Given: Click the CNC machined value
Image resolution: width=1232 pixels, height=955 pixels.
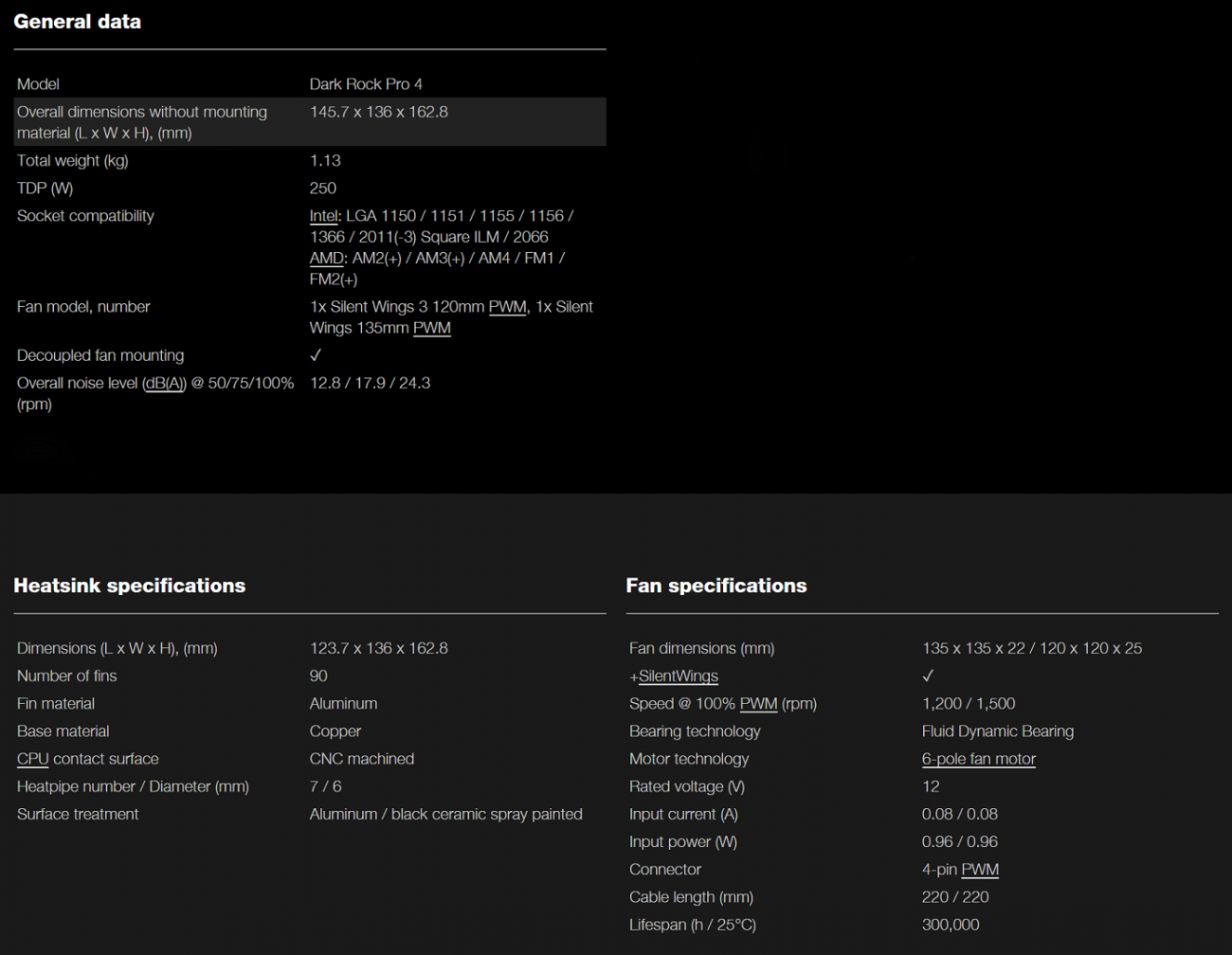Looking at the screenshot, I should tap(362, 759).
